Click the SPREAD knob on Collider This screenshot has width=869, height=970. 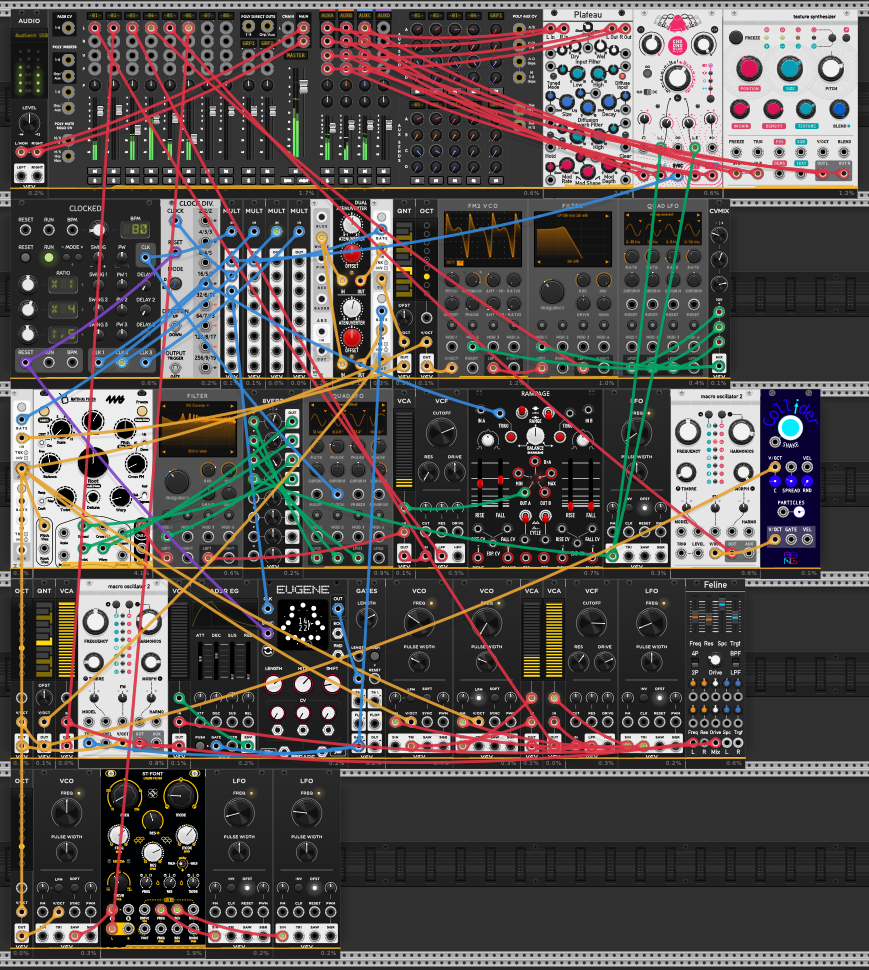[790, 481]
